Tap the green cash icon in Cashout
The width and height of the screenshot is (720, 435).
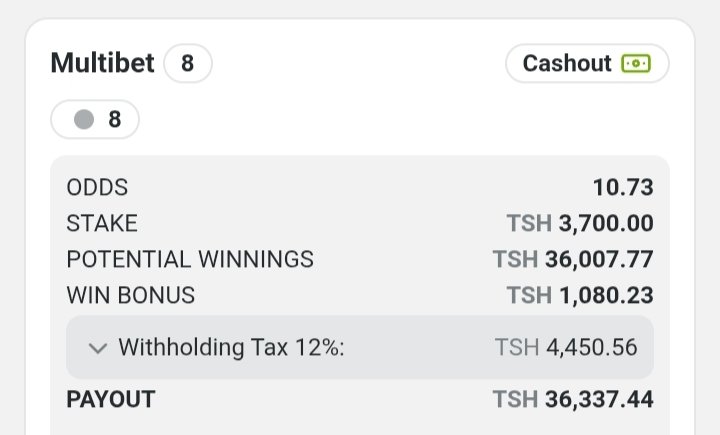pos(636,63)
